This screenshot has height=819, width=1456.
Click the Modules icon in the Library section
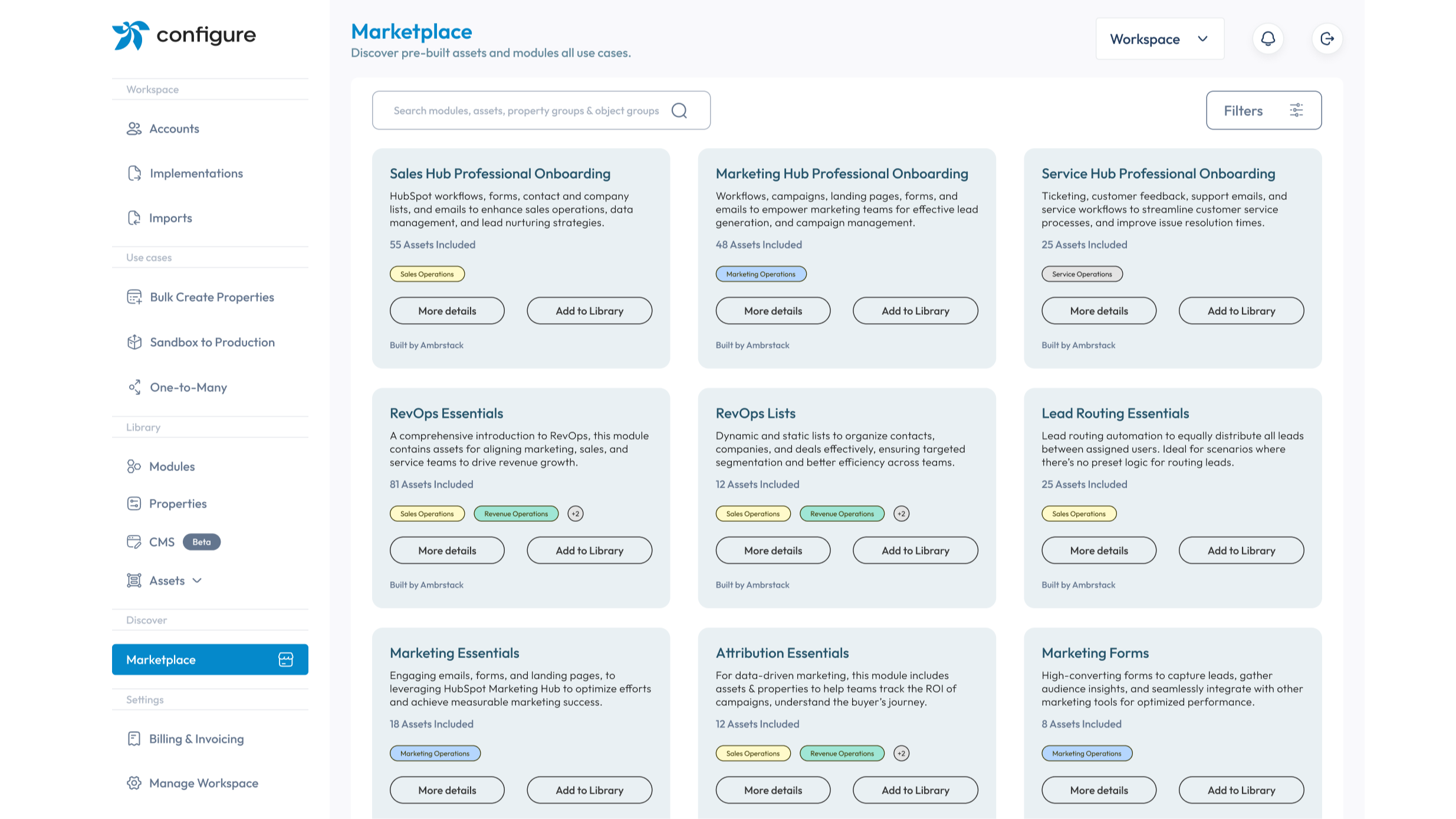[134, 466]
